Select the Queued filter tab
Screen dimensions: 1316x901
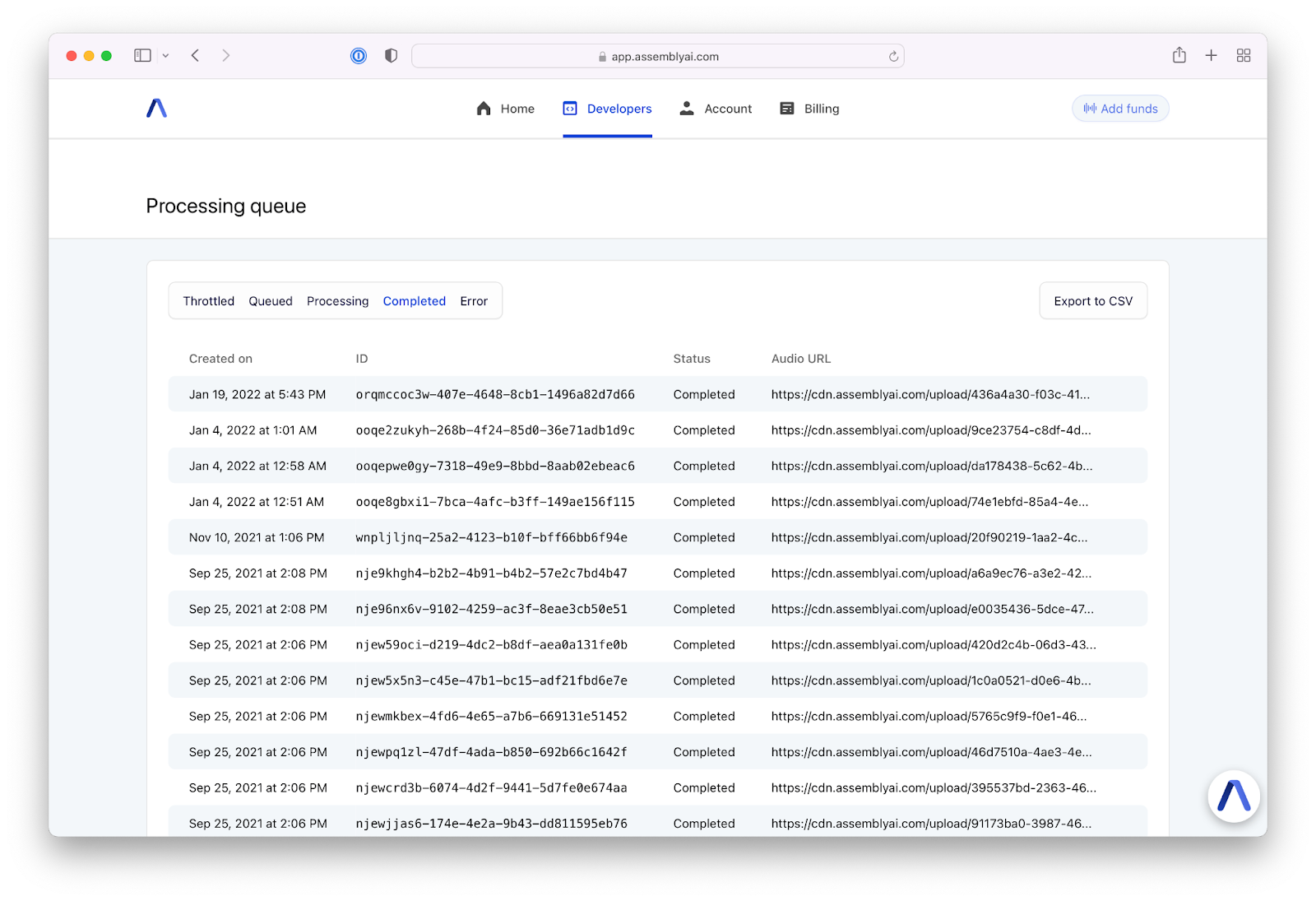pos(271,301)
